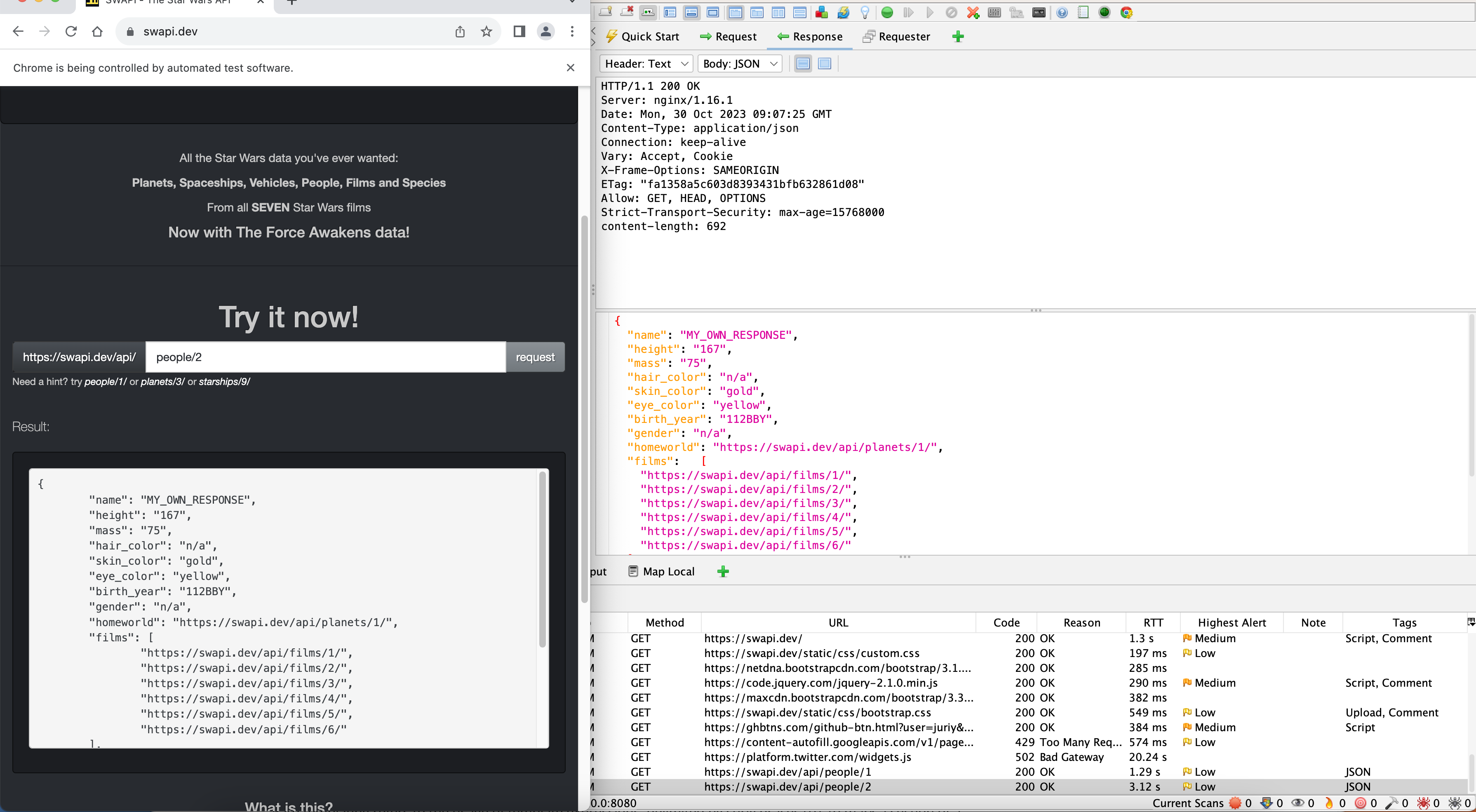1476x812 pixels.
Task: Open the Body: JSON dropdown
Action: (740, 63)
